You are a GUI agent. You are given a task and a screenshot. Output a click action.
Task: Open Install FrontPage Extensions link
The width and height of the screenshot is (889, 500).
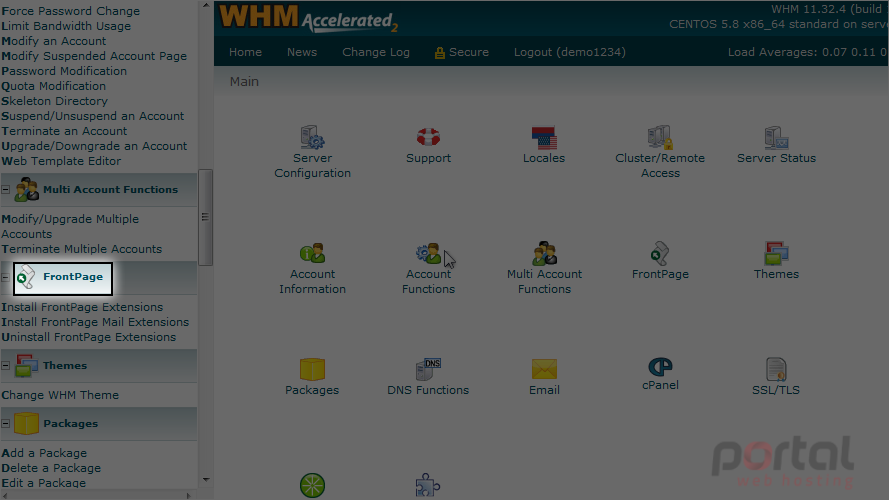82,307
